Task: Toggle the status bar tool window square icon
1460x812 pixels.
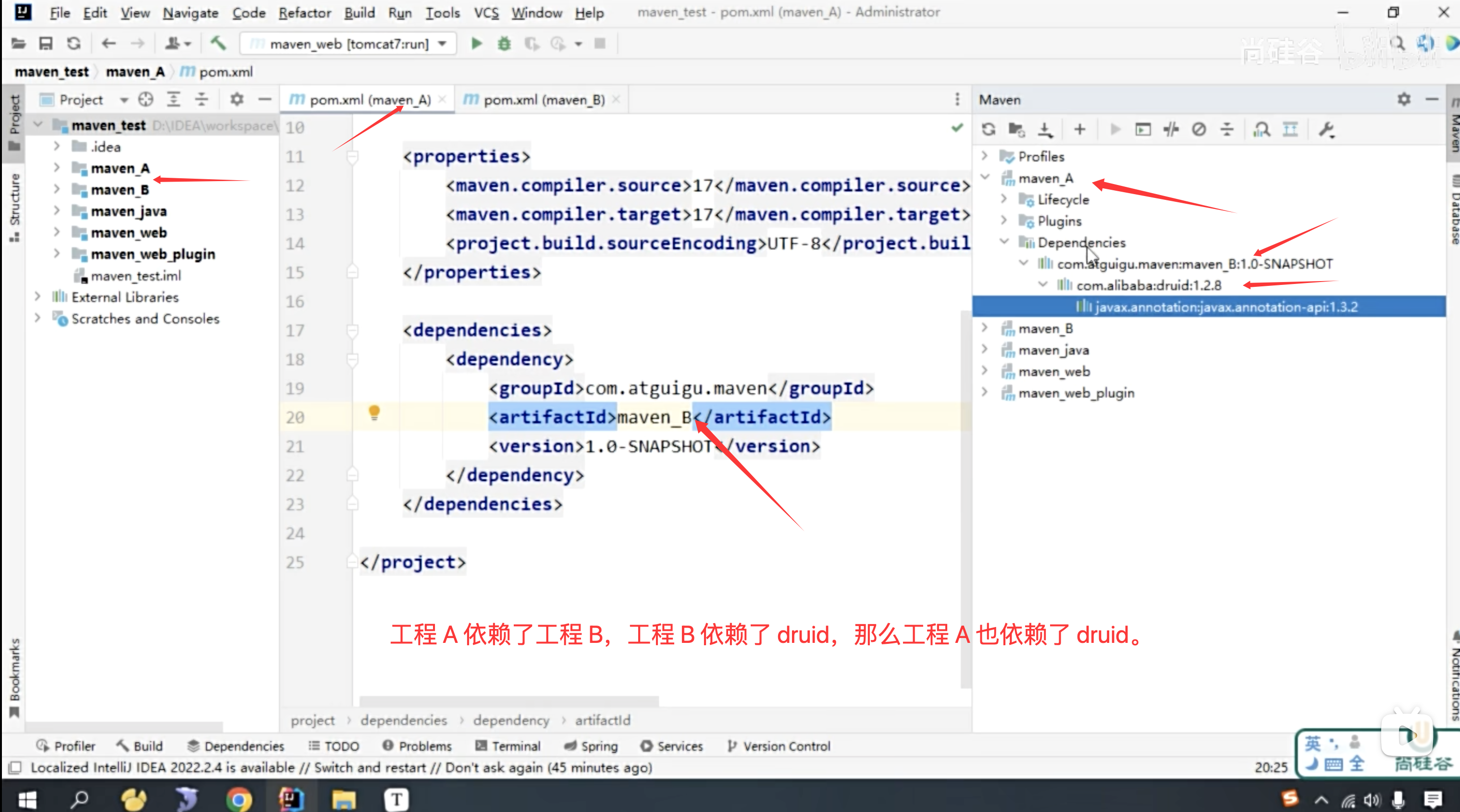Action: [15, 767]
